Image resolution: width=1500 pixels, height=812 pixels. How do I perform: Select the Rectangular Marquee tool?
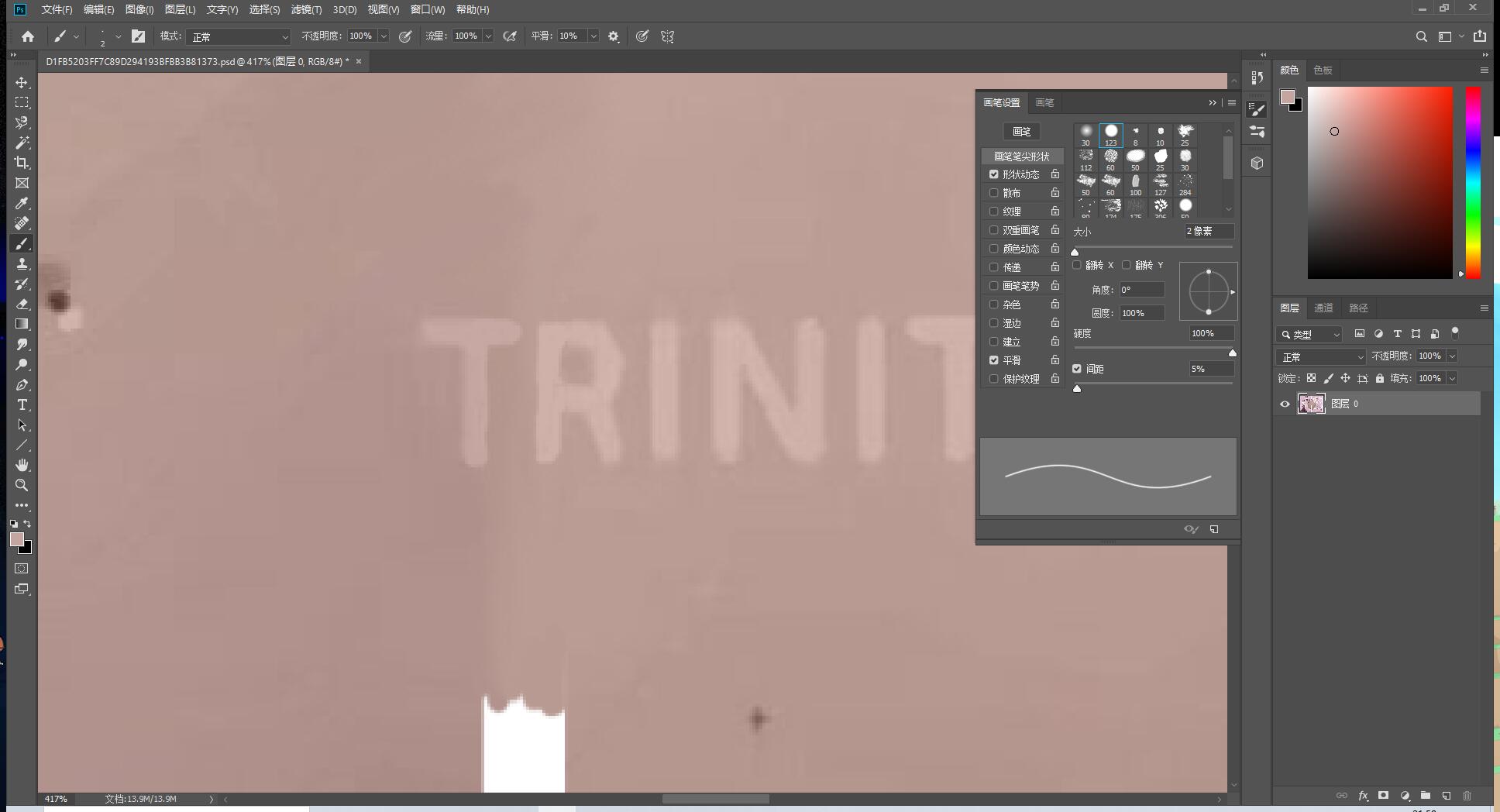click(x=22, y=102)
